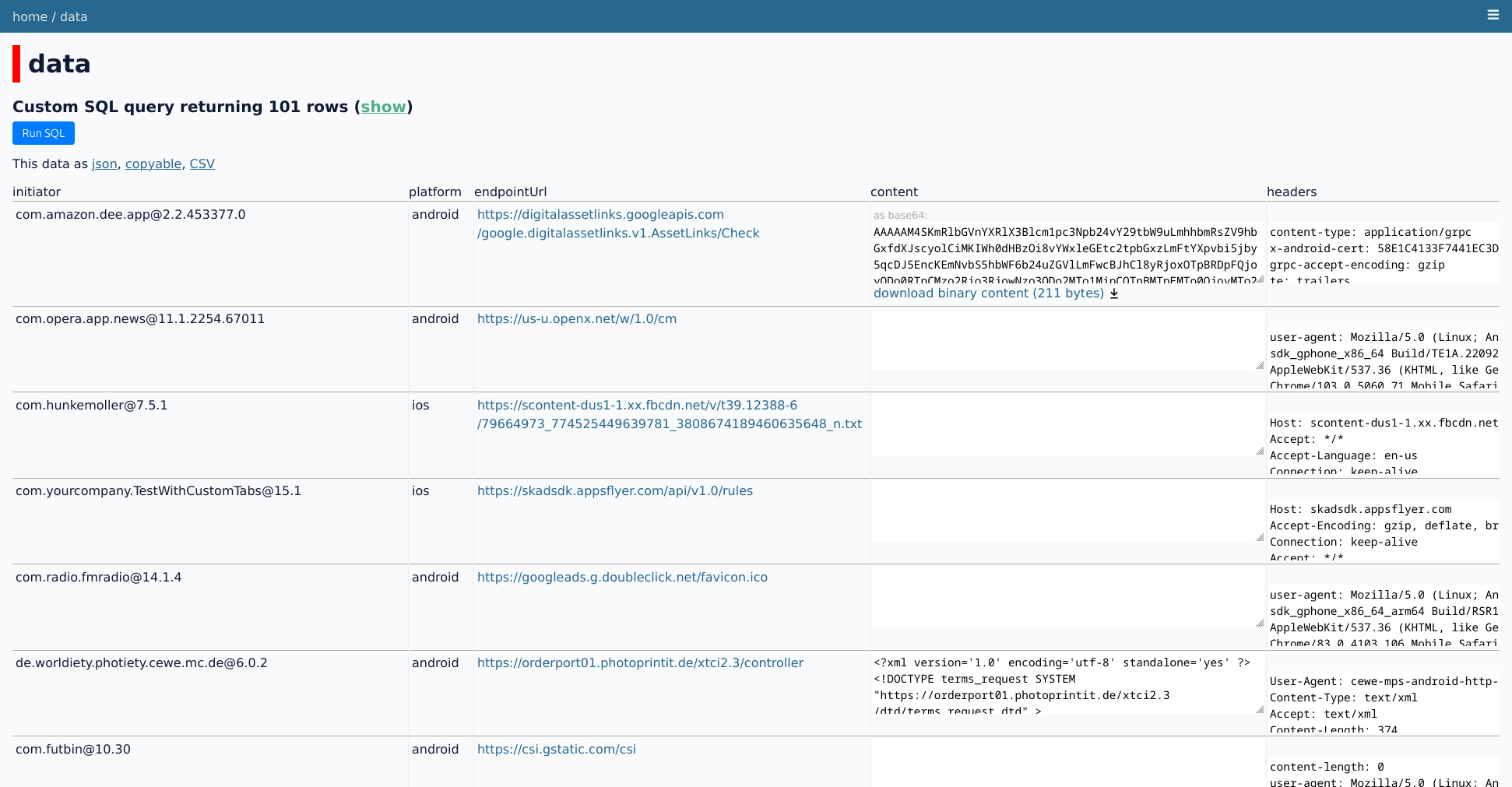Open the csi.gstatic.com/csi endpoint link
This screenshot has width=1512, height=787.
click(556, 749)
